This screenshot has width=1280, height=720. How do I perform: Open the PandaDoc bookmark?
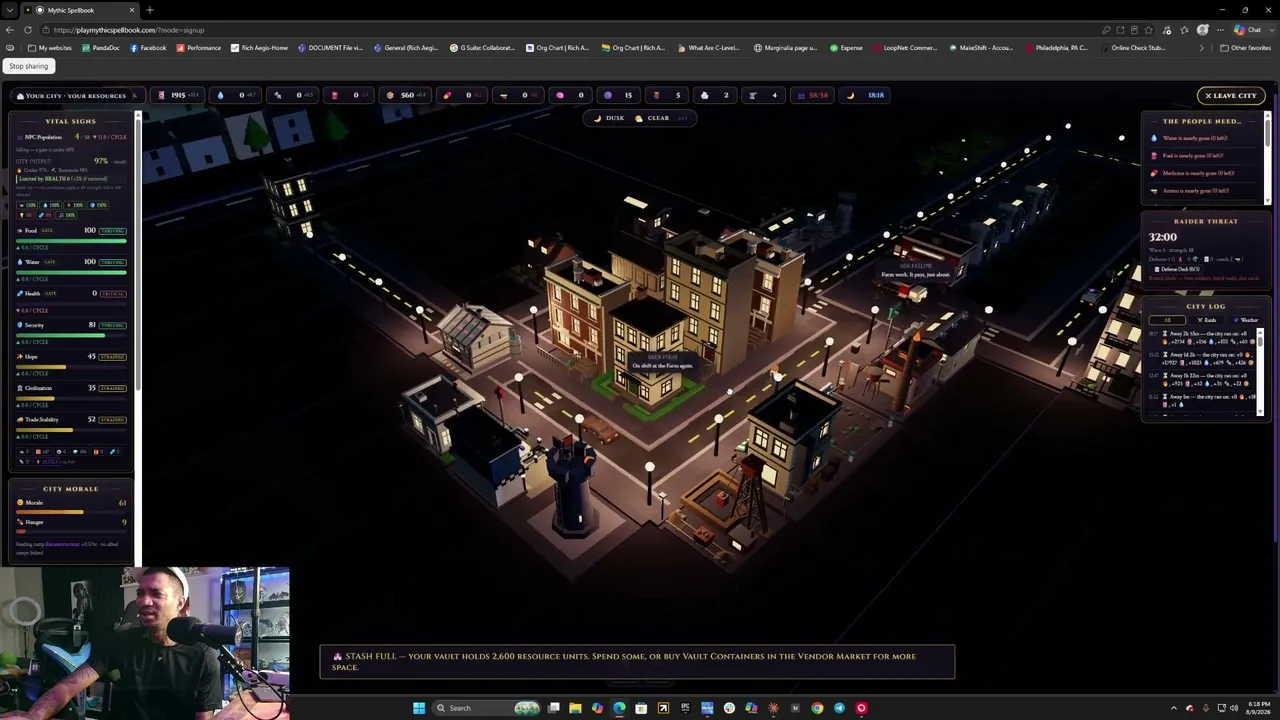tap(101, 48)
